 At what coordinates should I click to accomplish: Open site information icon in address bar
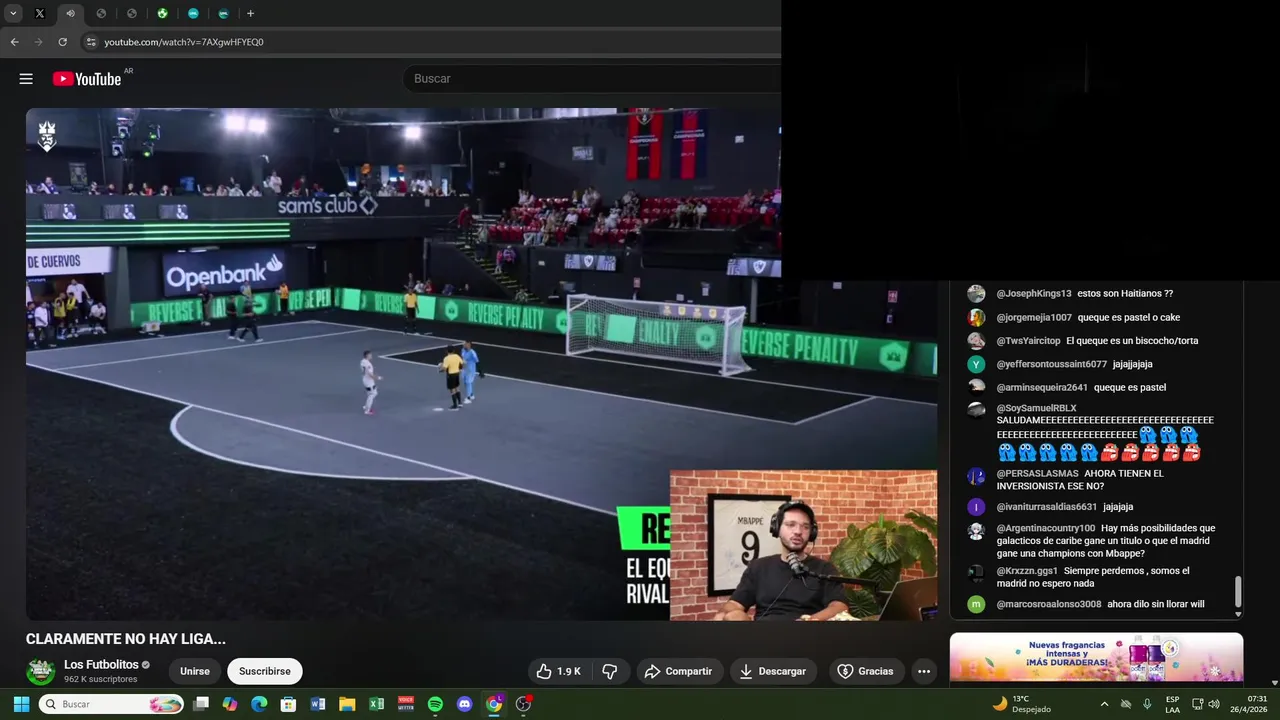(91, 42)
